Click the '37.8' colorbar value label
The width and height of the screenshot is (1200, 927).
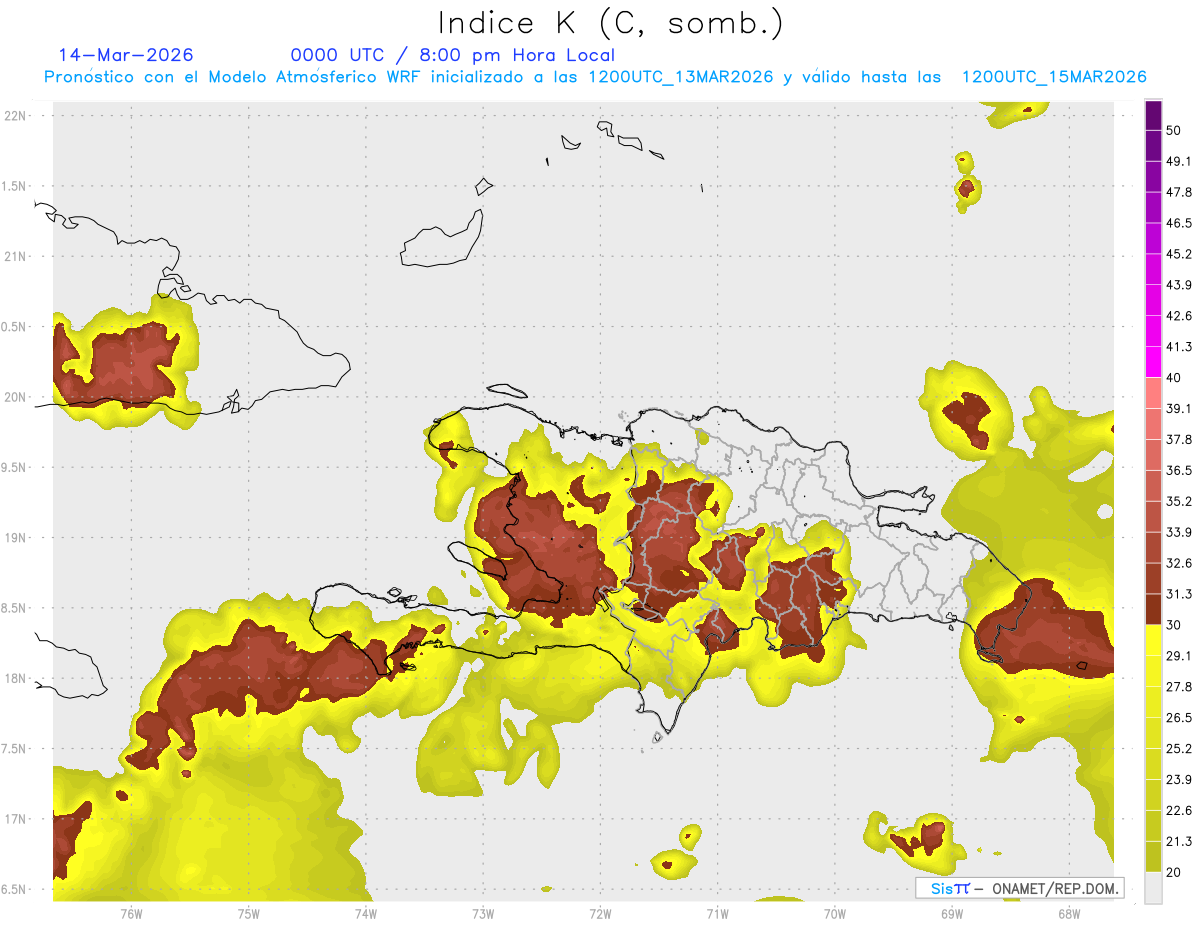click(1179, 439)
